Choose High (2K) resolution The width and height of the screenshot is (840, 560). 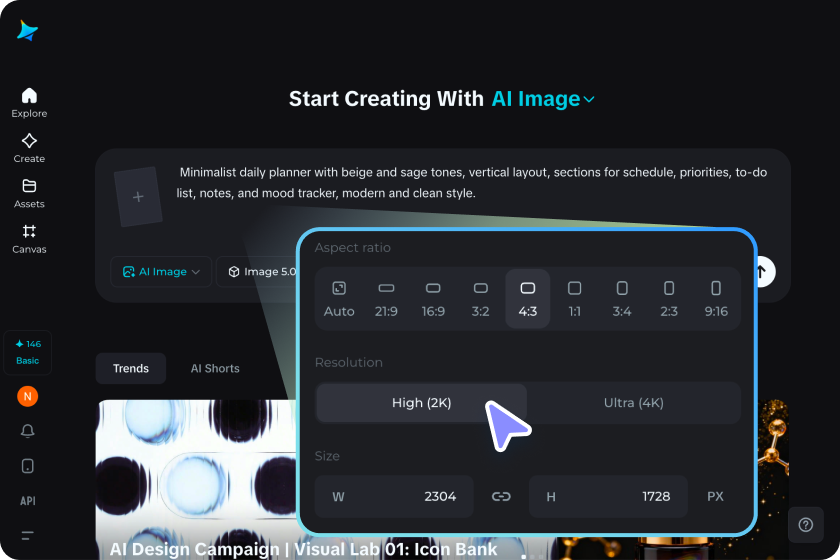[422, 403]
